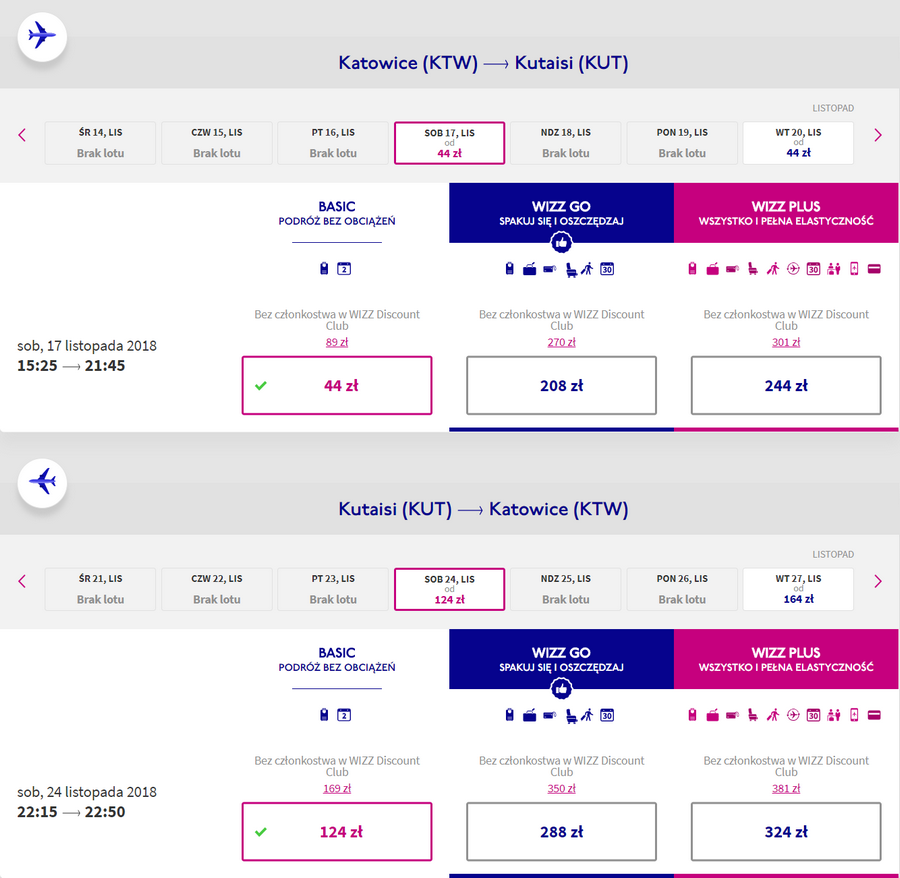The height and width of the screenshot is (878, 900).
Task: Click the return flight plane icon
Action: coord(42,483)
